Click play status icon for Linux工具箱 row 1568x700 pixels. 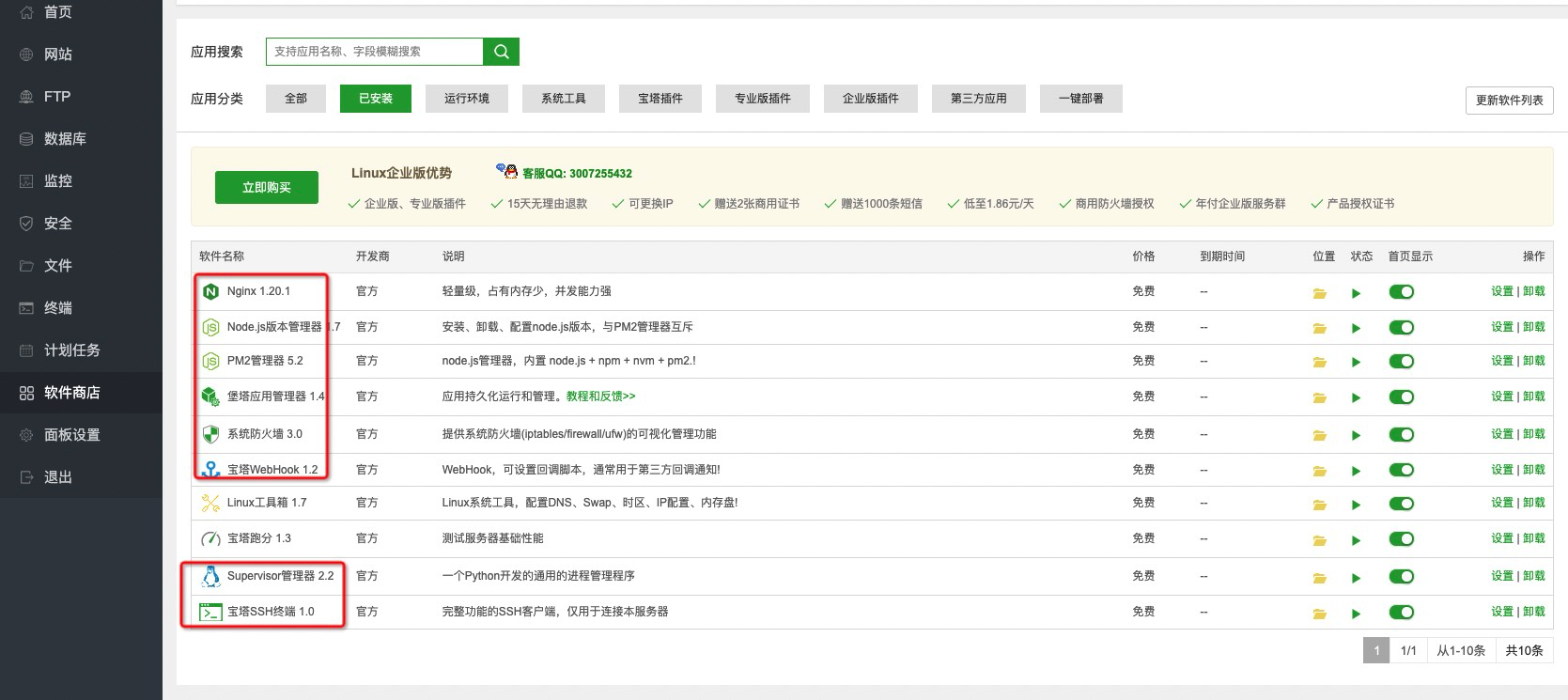tap(1356, 505)
